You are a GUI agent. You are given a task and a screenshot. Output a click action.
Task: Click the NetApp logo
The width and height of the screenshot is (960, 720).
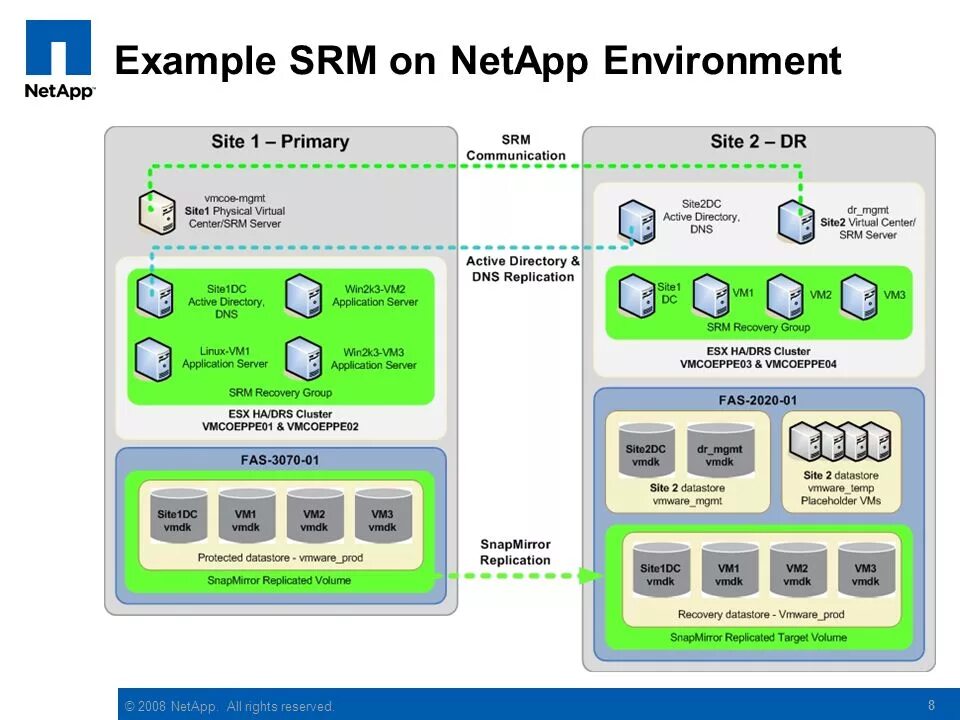click(x=59, y=59)
